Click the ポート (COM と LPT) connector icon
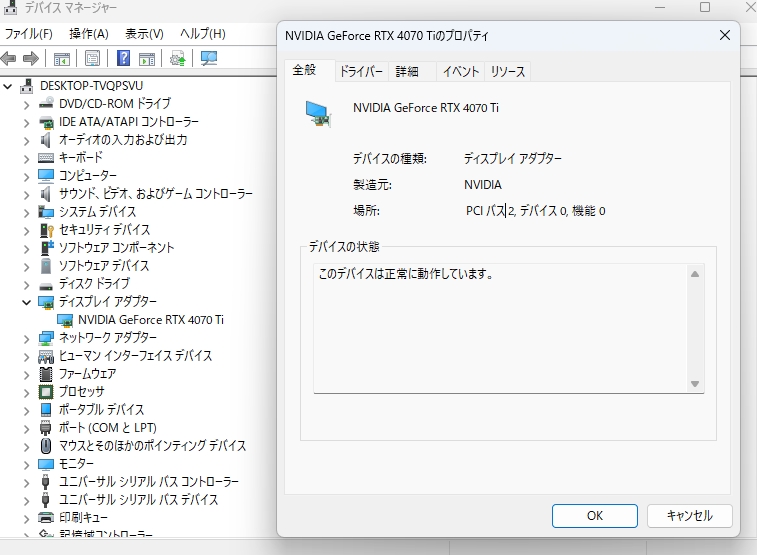 46,428
